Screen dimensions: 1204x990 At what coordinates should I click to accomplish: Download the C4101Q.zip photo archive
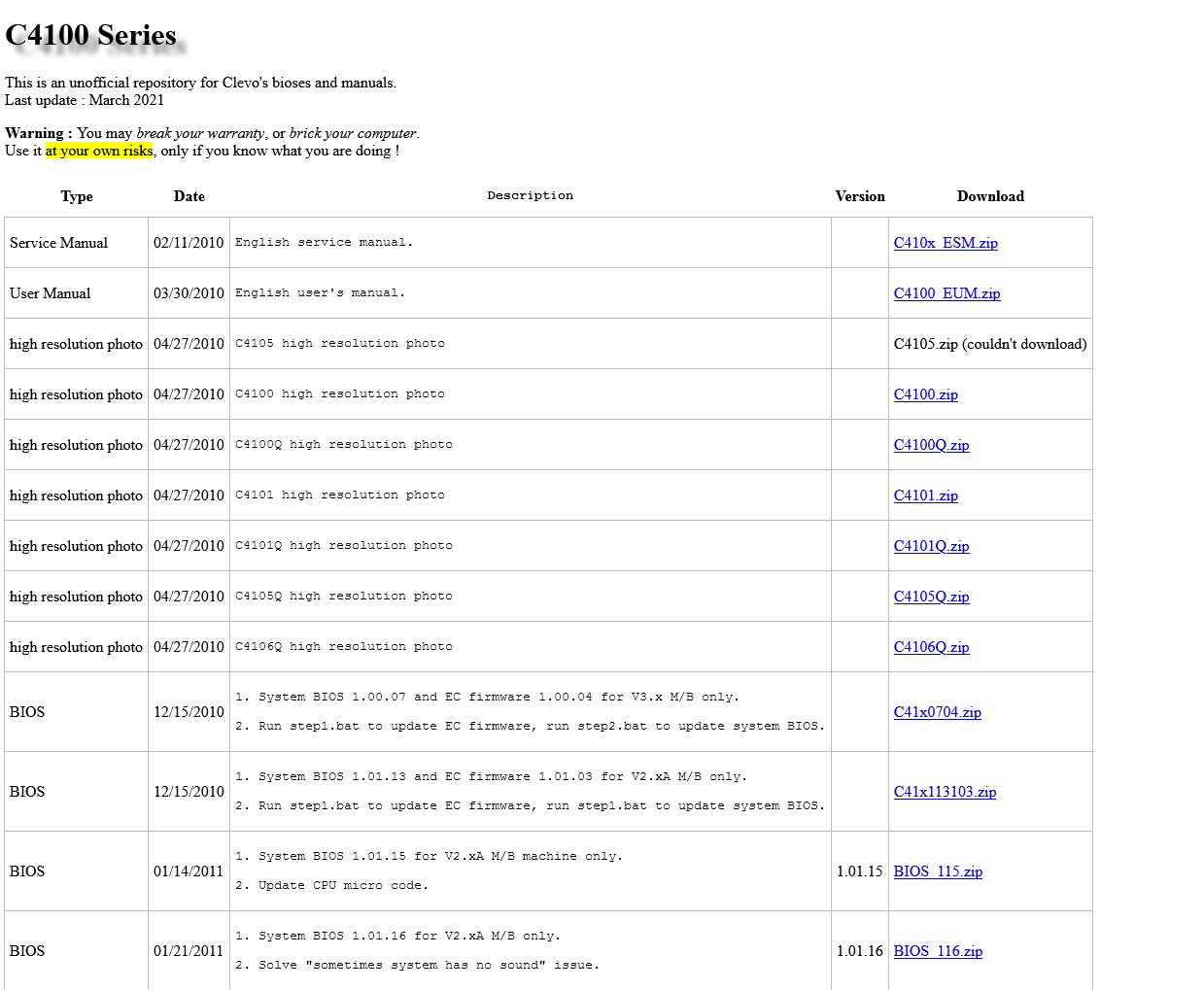(x=931, y=546)
